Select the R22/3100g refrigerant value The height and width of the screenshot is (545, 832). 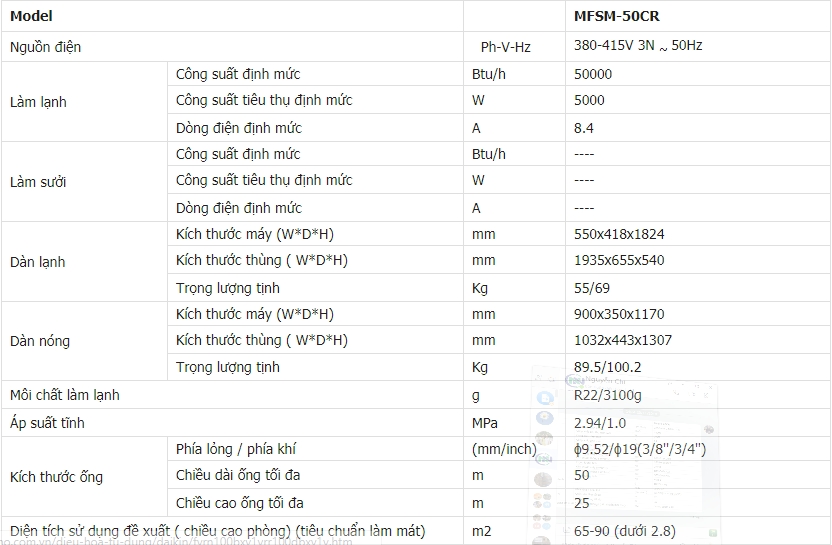point(608,395)
